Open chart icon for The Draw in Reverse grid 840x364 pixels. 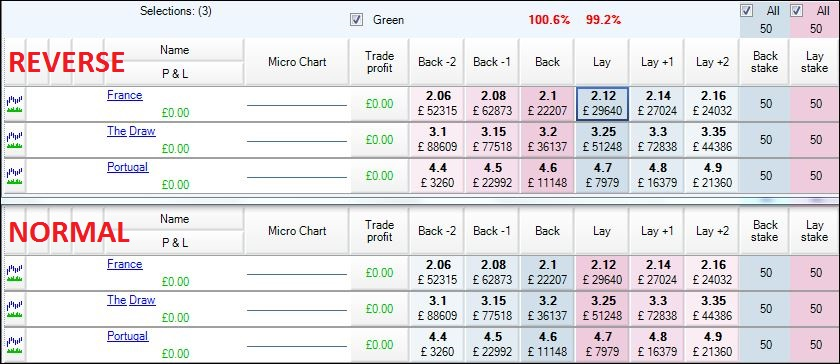tap(14, 140)
